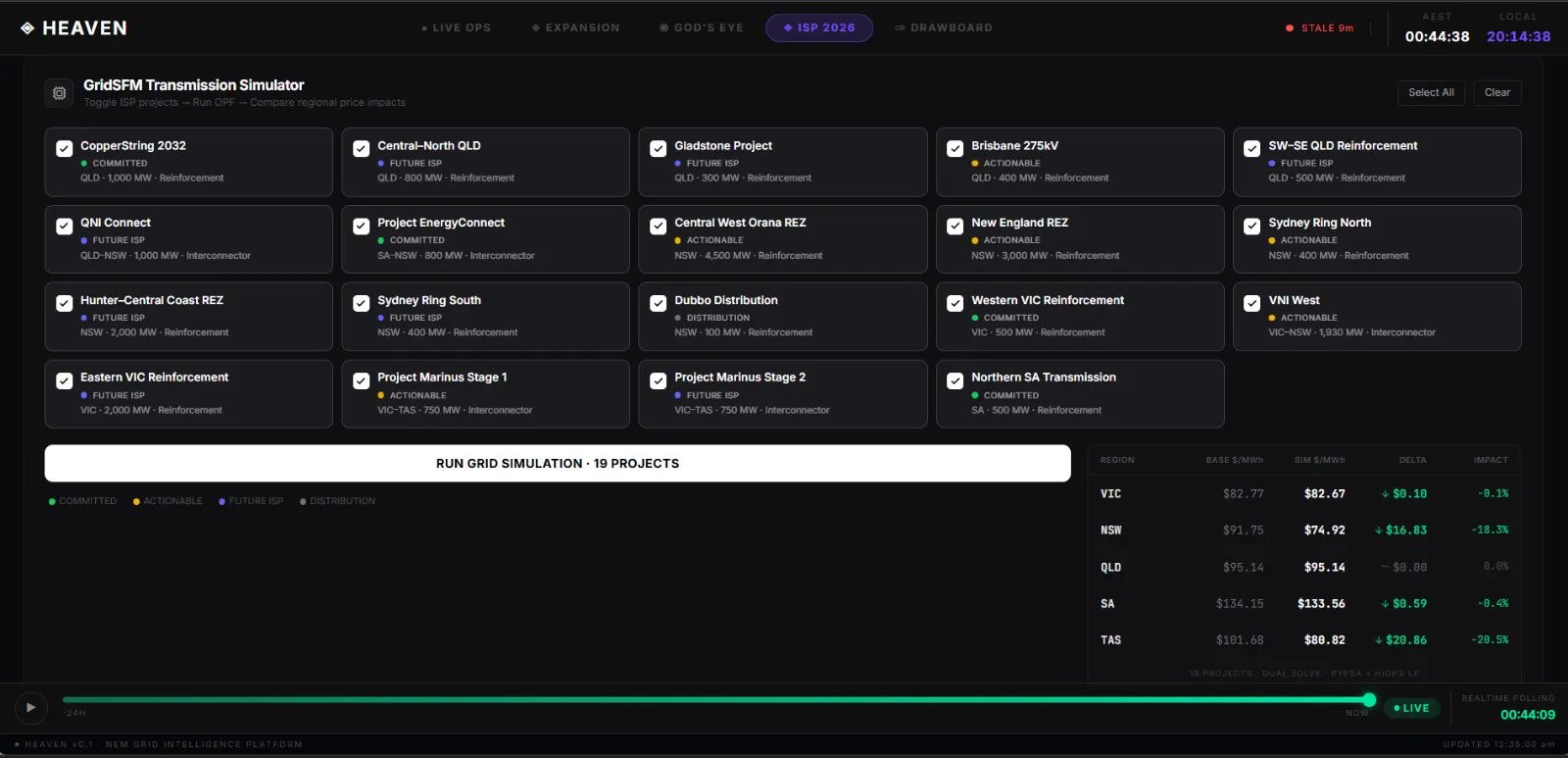1568x758 pixels.
Task: Click the Clear button
Action: pyautogui.click(x=1497, y=93)
